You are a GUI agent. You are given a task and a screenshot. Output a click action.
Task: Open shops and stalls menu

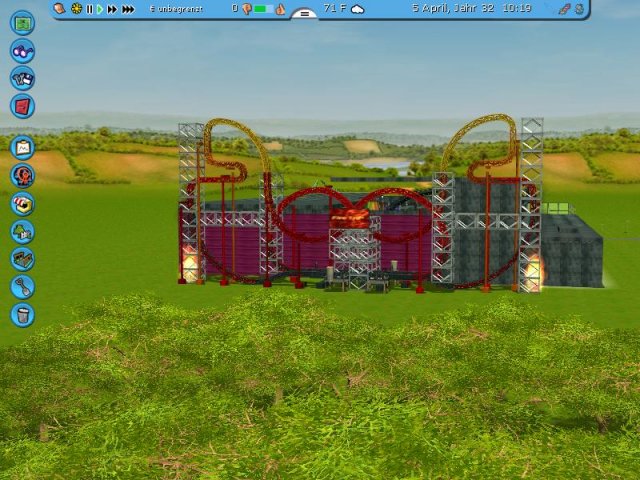[22, 204]
